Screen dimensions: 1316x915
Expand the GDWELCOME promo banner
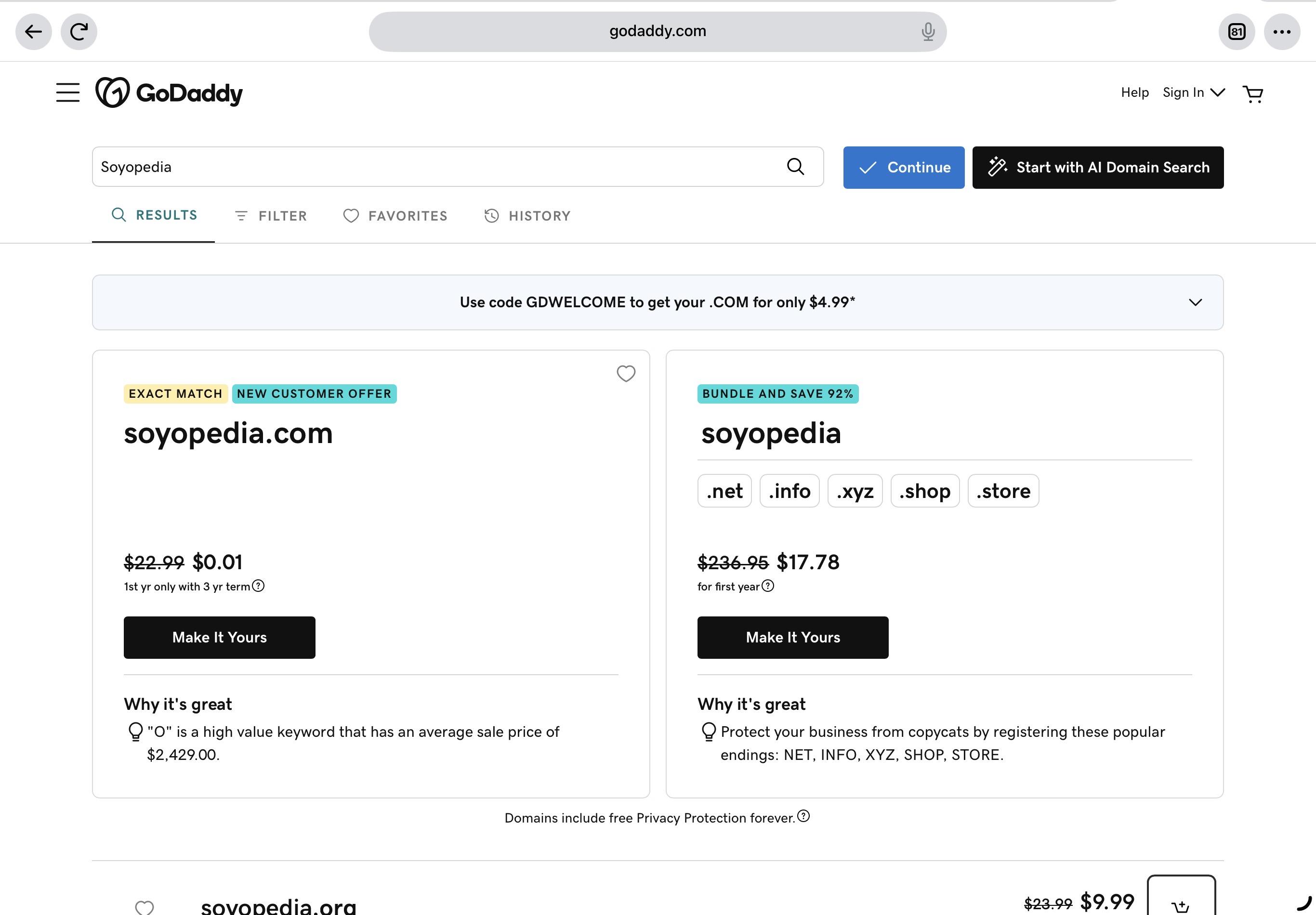pos(1195,302)
